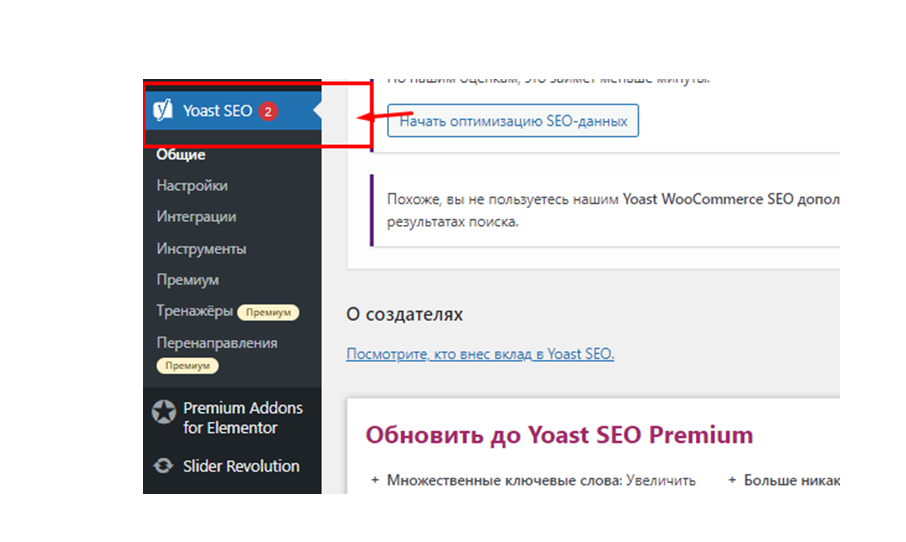The image size is (906, 542).
Task: Click the Yoast SEO logo icon
Action: coord(163,110)
